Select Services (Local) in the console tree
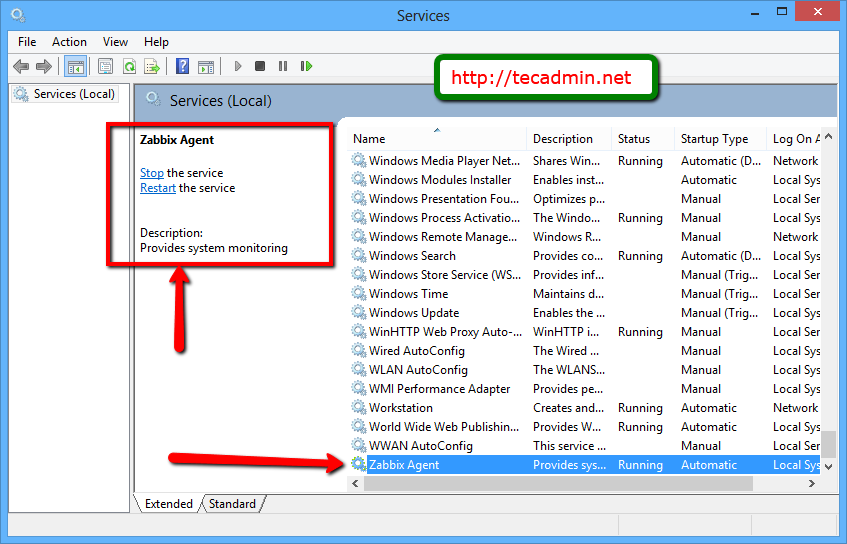The image size is (847, 544). click(x=73, y=94)
